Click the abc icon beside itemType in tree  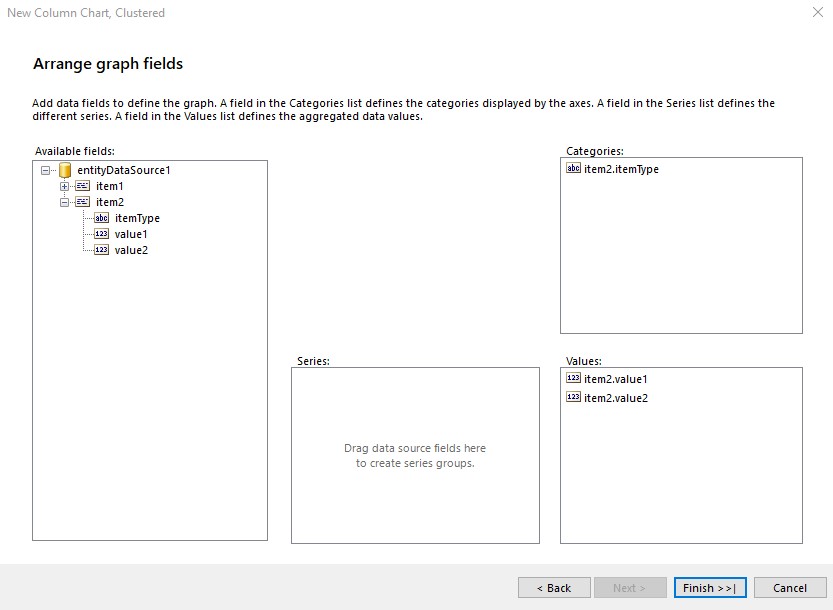[101, 218]
